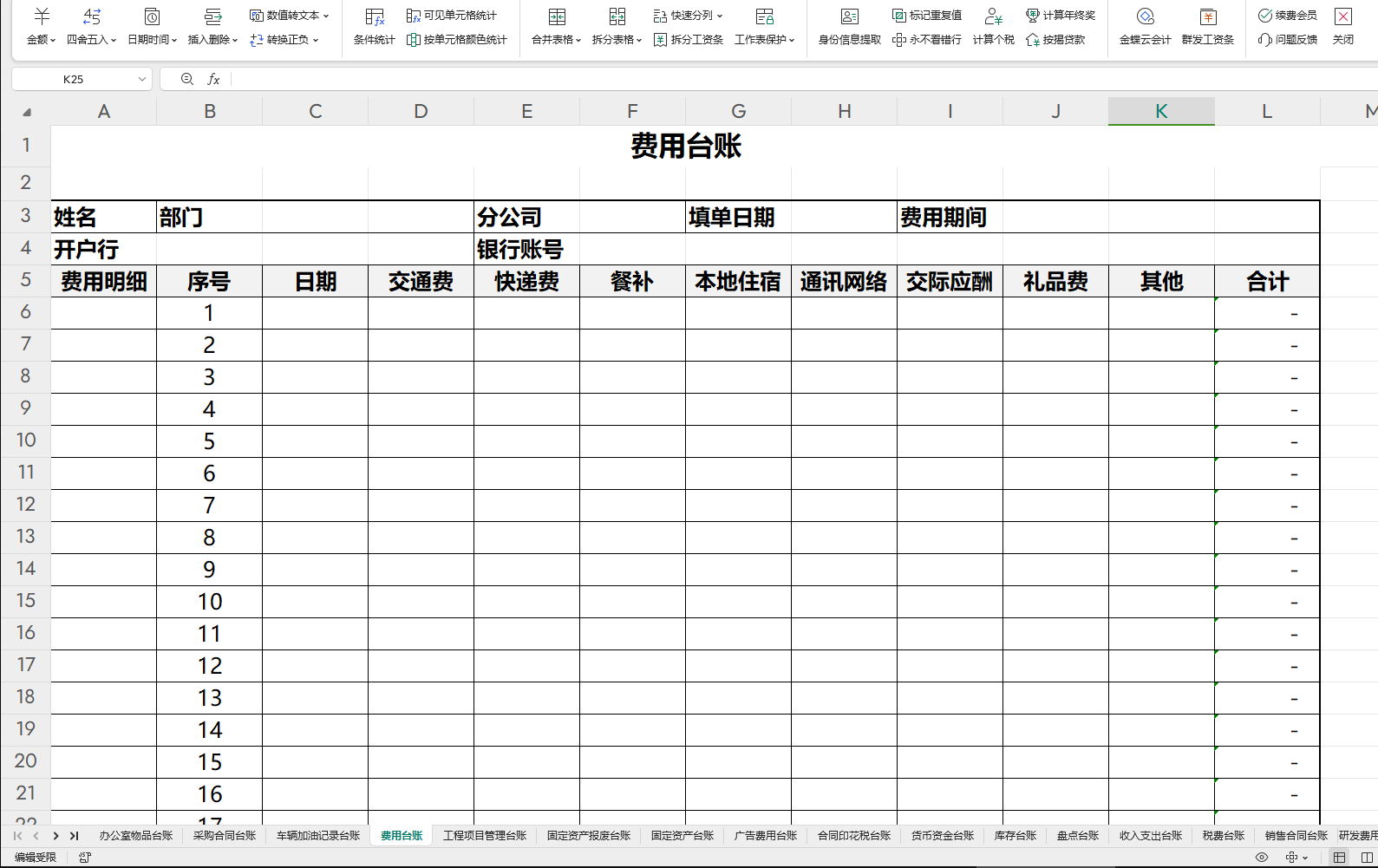Click 永不看错行 row highlight tool
This screenshot has height=868, width=1378.
click(x=927, y=40)
